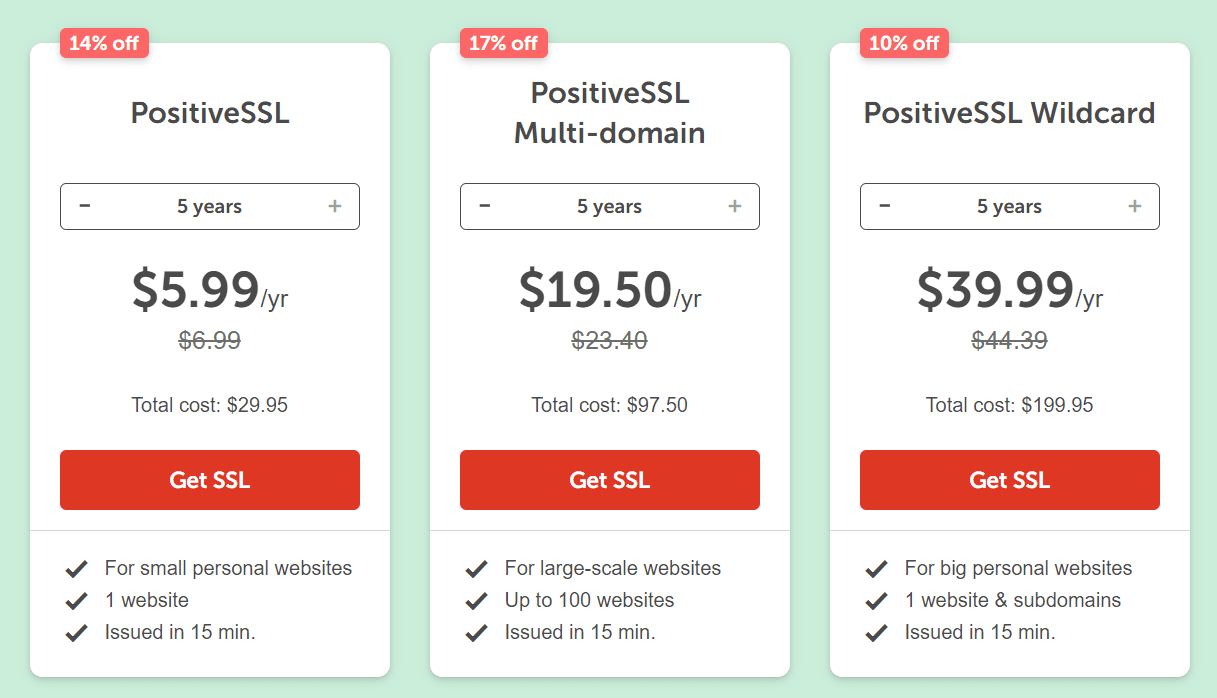Click minus on the PositiveSSL Wildcard duration selector
This screenshot has width=1217, height=698.
885,206
